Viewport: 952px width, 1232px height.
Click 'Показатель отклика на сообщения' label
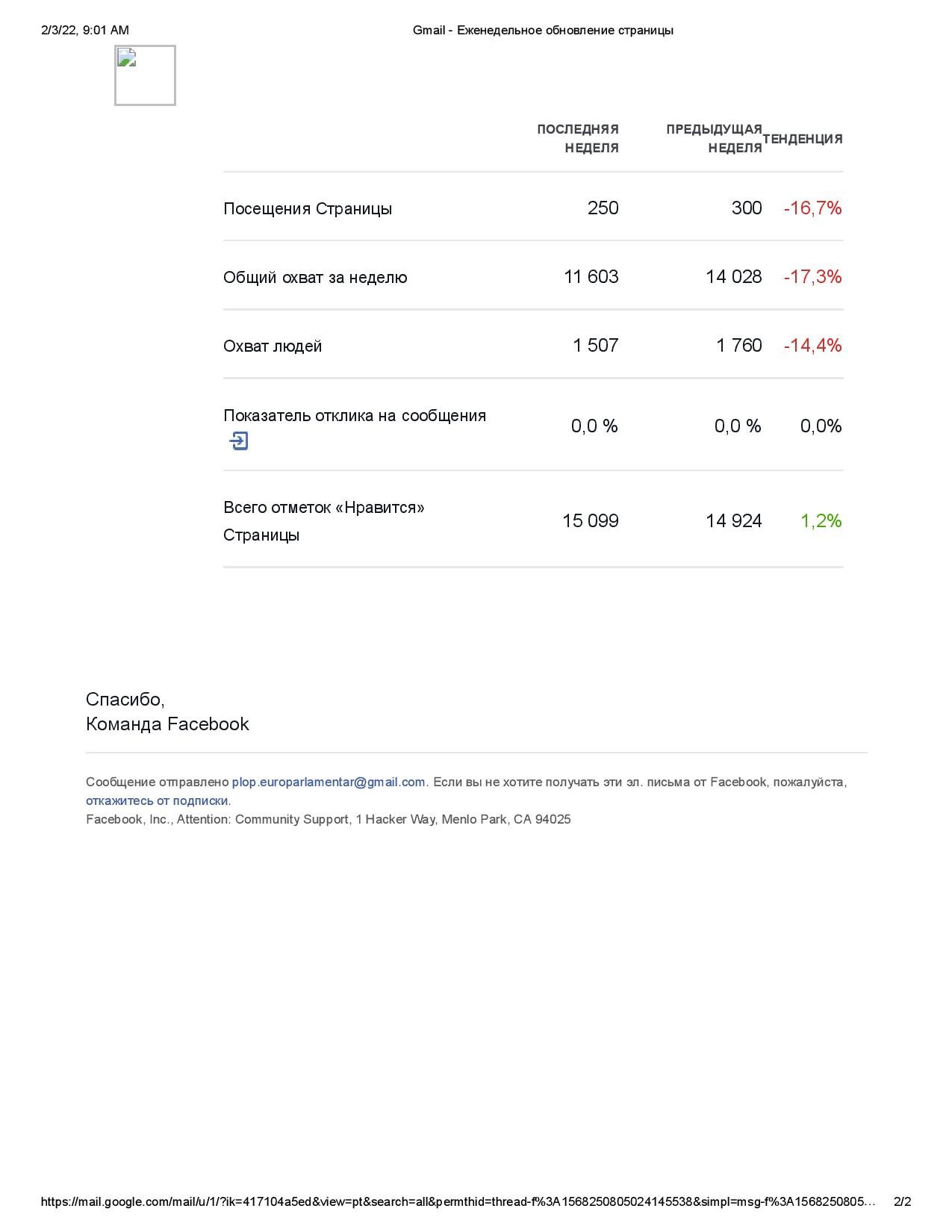[355, 415]
